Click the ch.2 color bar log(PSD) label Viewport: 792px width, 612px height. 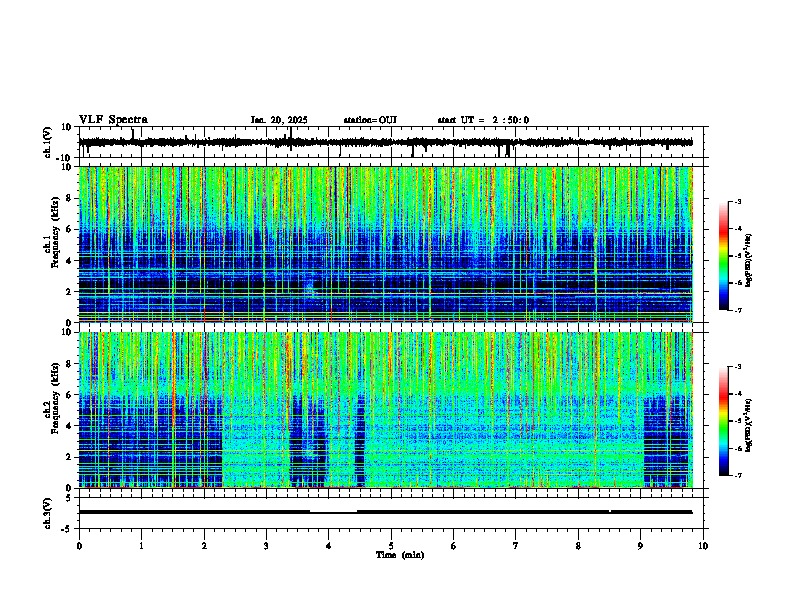[749, 425]
